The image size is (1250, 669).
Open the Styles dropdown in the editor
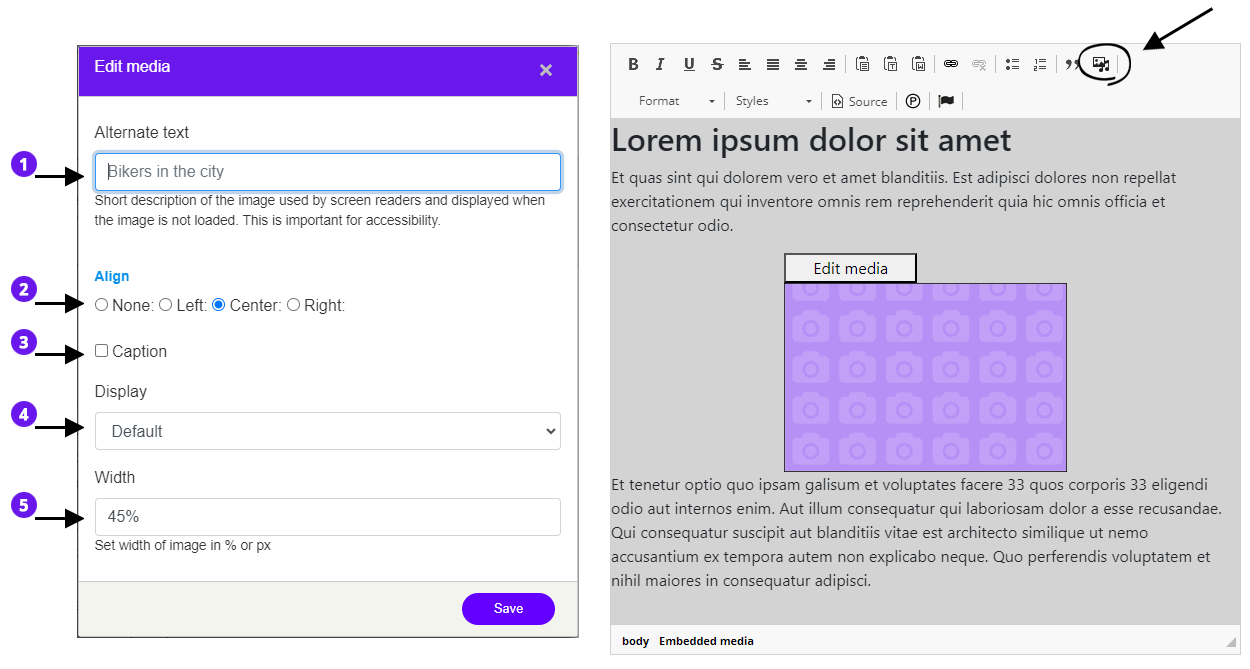(x=774, y=101)
